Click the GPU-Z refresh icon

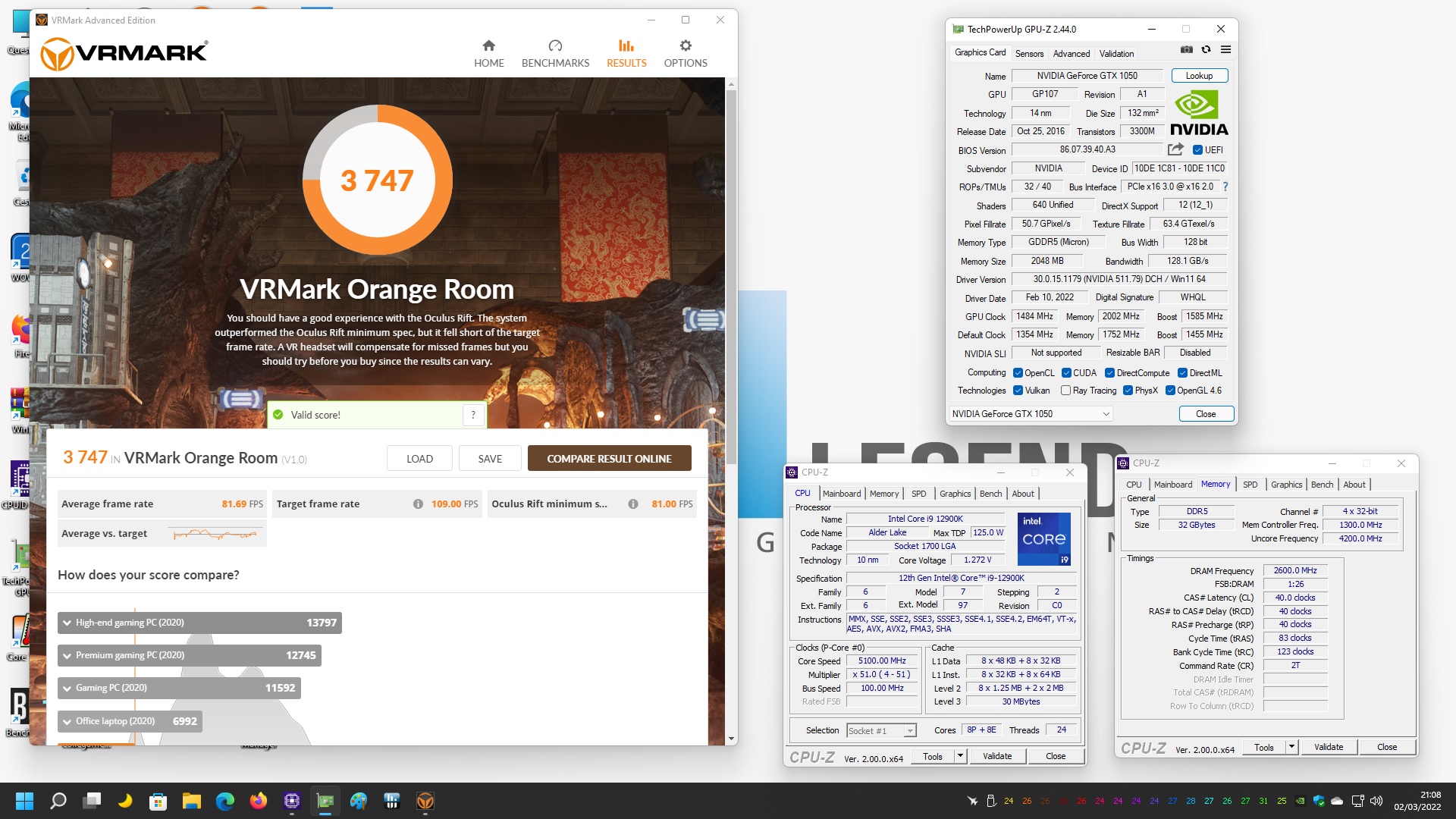1206,50
